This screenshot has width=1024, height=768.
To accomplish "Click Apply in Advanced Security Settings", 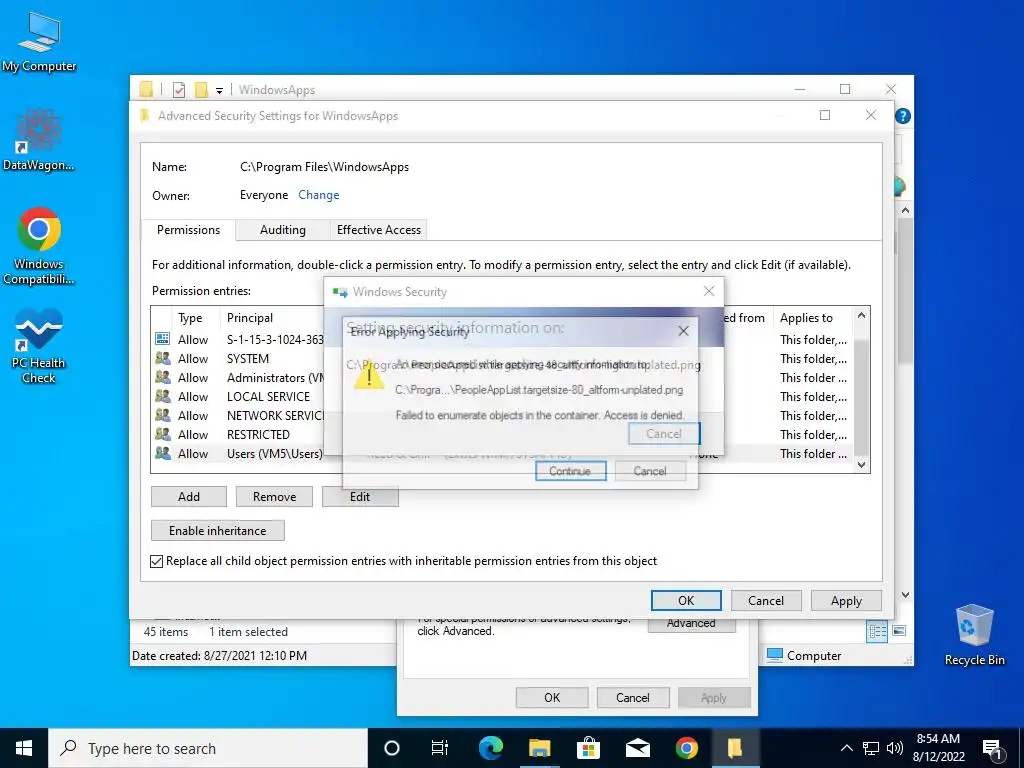I will point(846,601).
